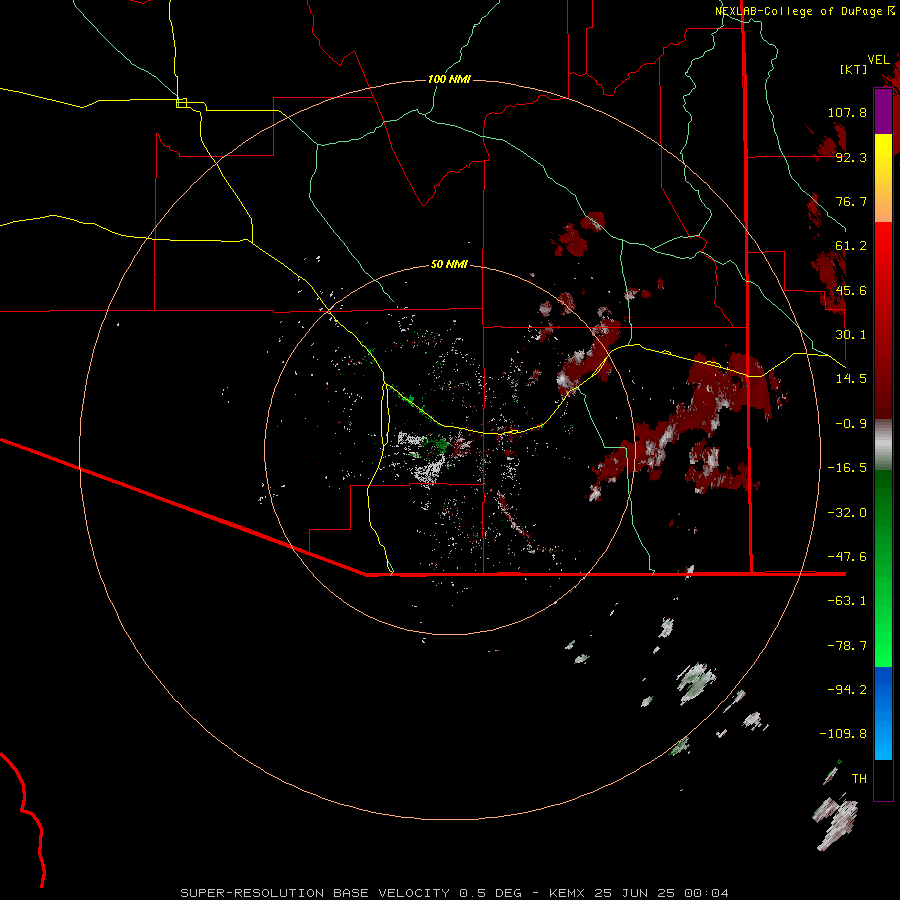Click the [KT] units label
Image resolution: width=900 pixels, height=900 pixels.
pos(854,69)
